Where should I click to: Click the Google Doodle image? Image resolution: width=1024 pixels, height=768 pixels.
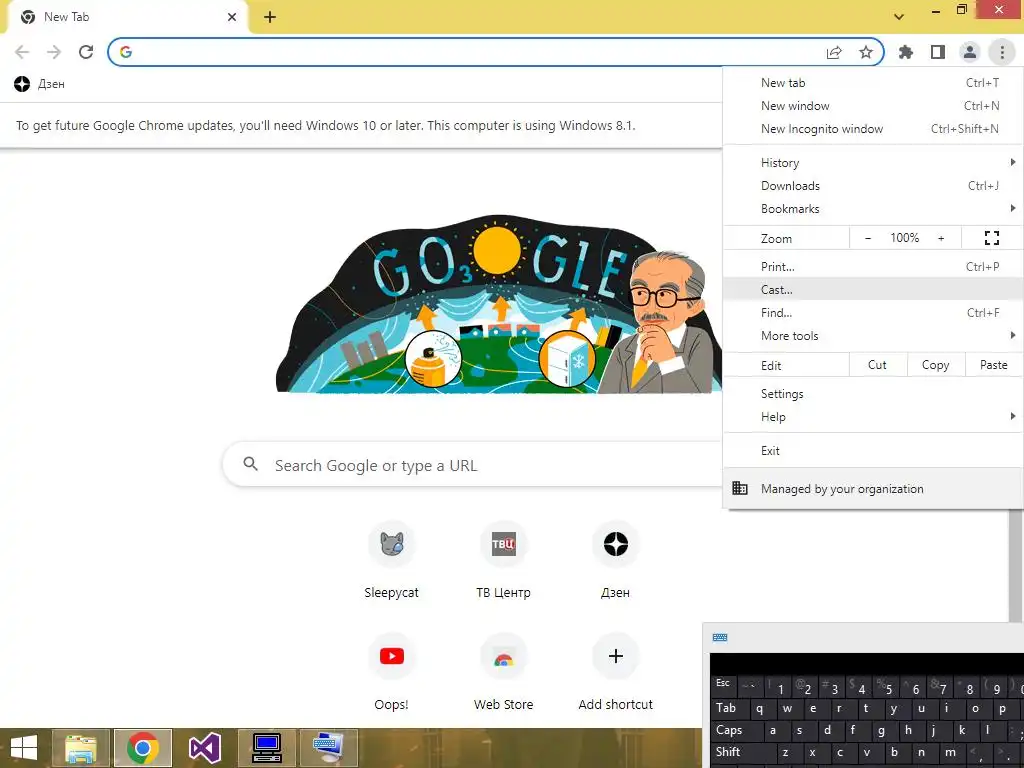coord(499,304)
